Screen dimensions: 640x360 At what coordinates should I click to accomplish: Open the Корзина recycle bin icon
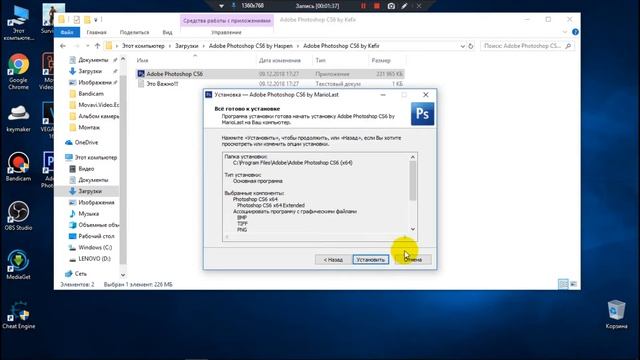[x=616, y=314]
